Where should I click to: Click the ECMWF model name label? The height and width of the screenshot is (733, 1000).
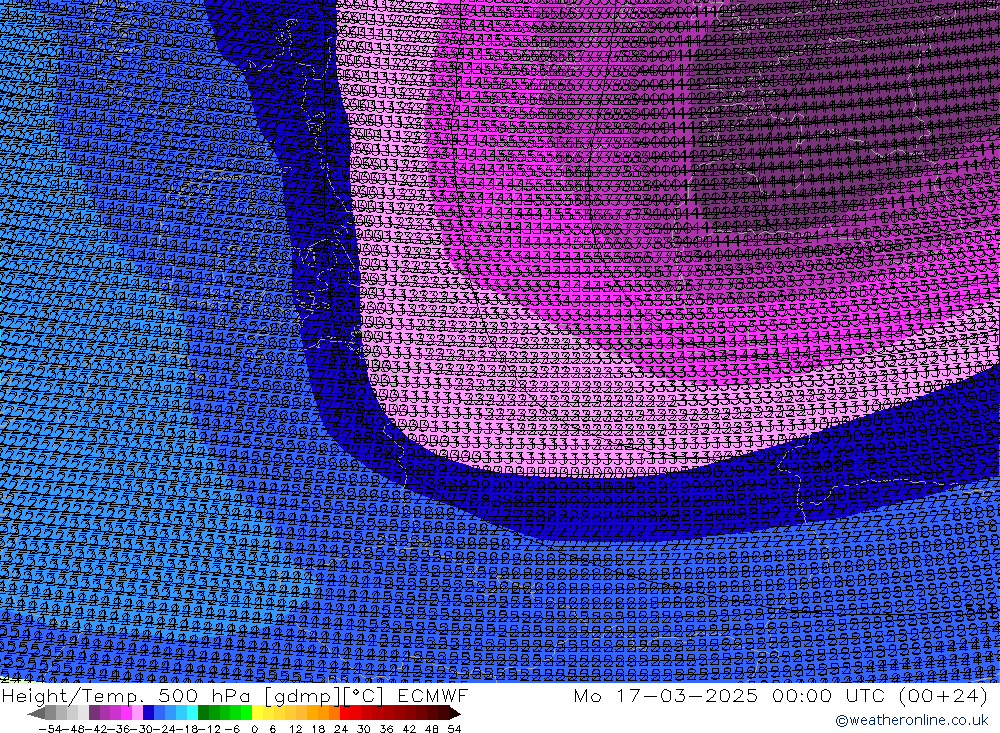pyautogui.click(x=433, y=695)
